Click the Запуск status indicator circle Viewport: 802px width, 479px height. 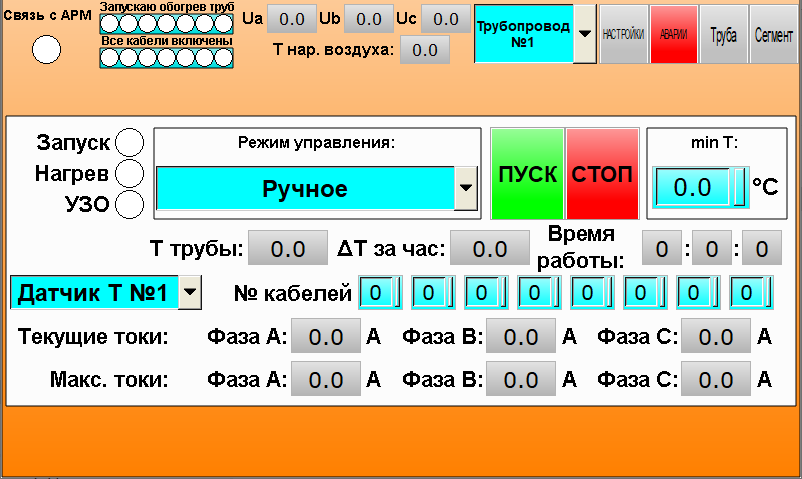point(129,143)
